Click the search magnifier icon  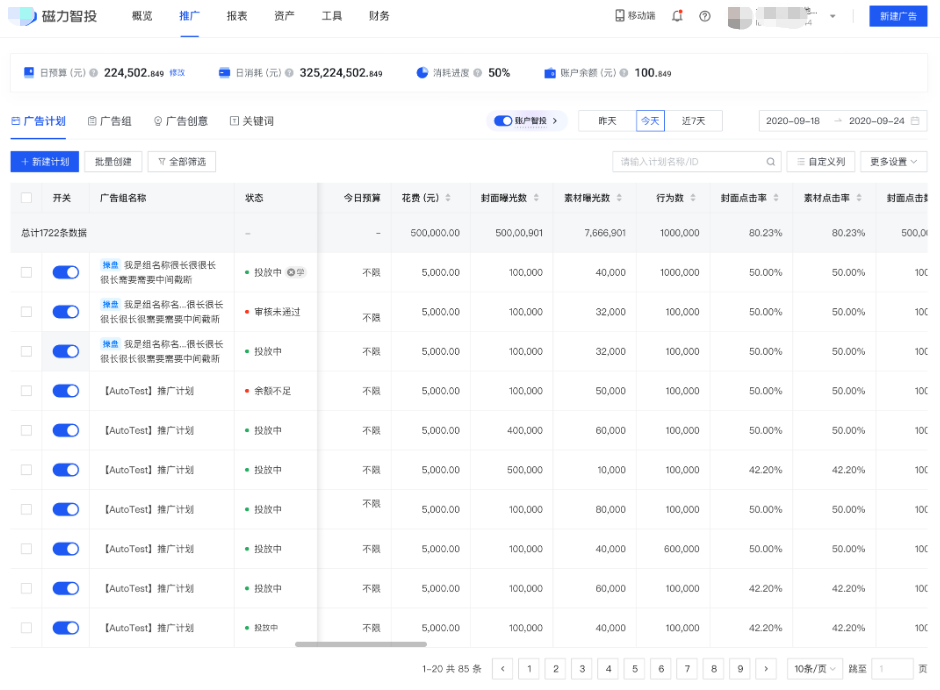click(x=769, y=161)
